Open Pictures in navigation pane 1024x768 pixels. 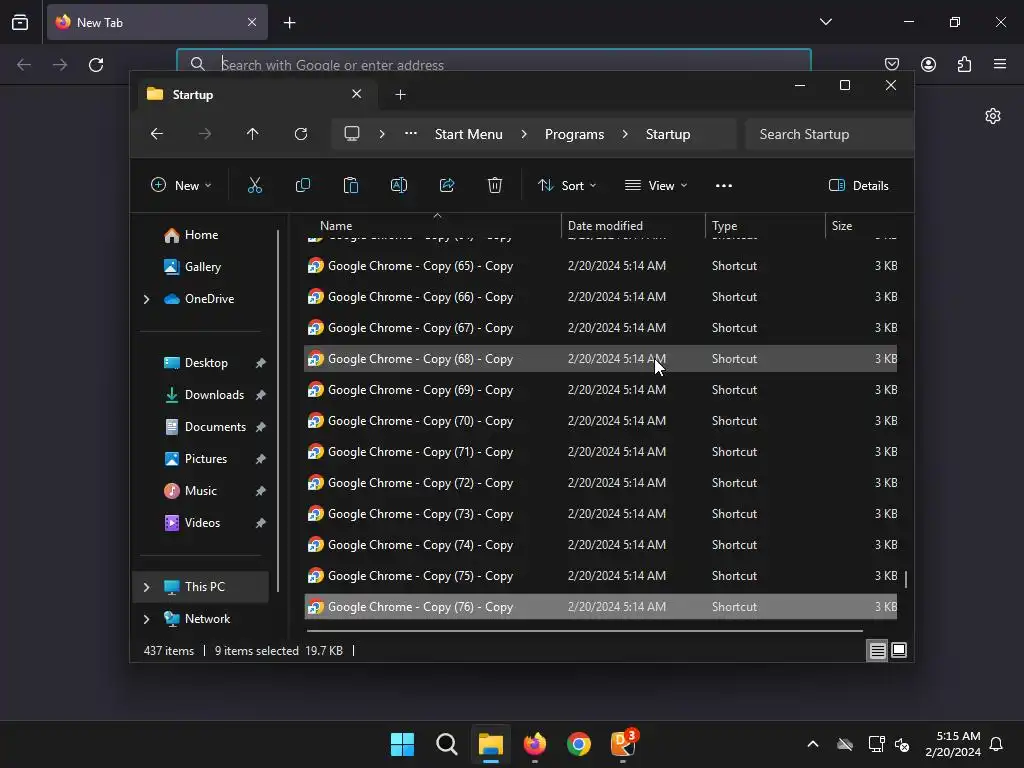point(206,459)
